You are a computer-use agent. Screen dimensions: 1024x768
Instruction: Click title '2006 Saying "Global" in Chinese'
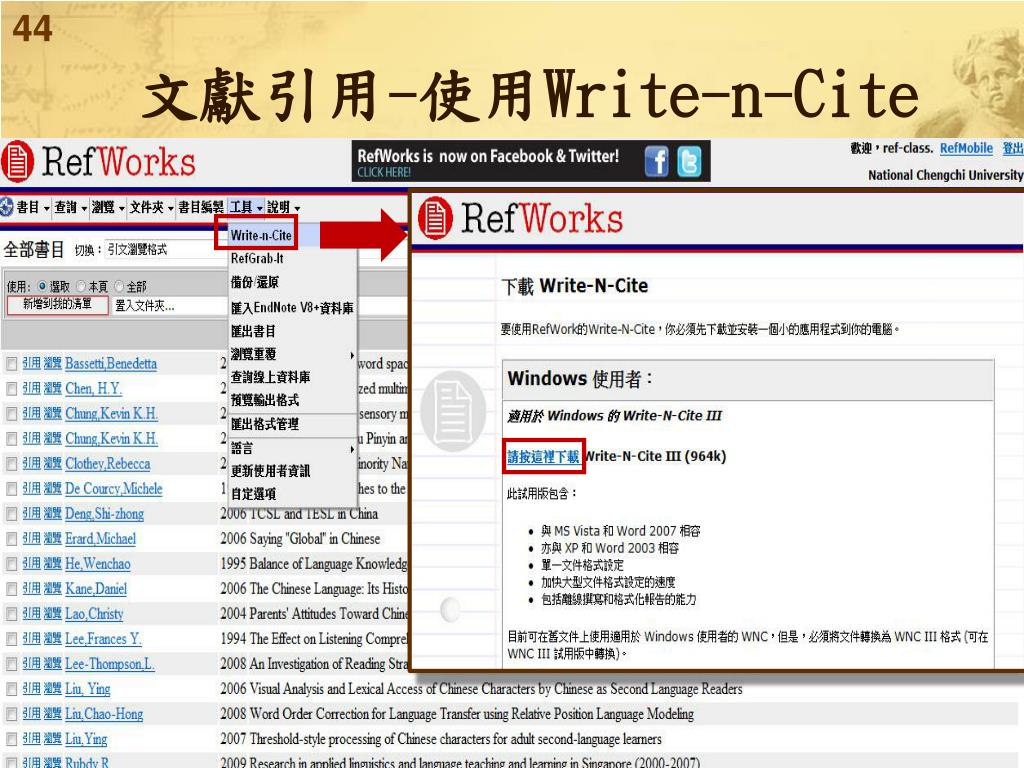300,539
